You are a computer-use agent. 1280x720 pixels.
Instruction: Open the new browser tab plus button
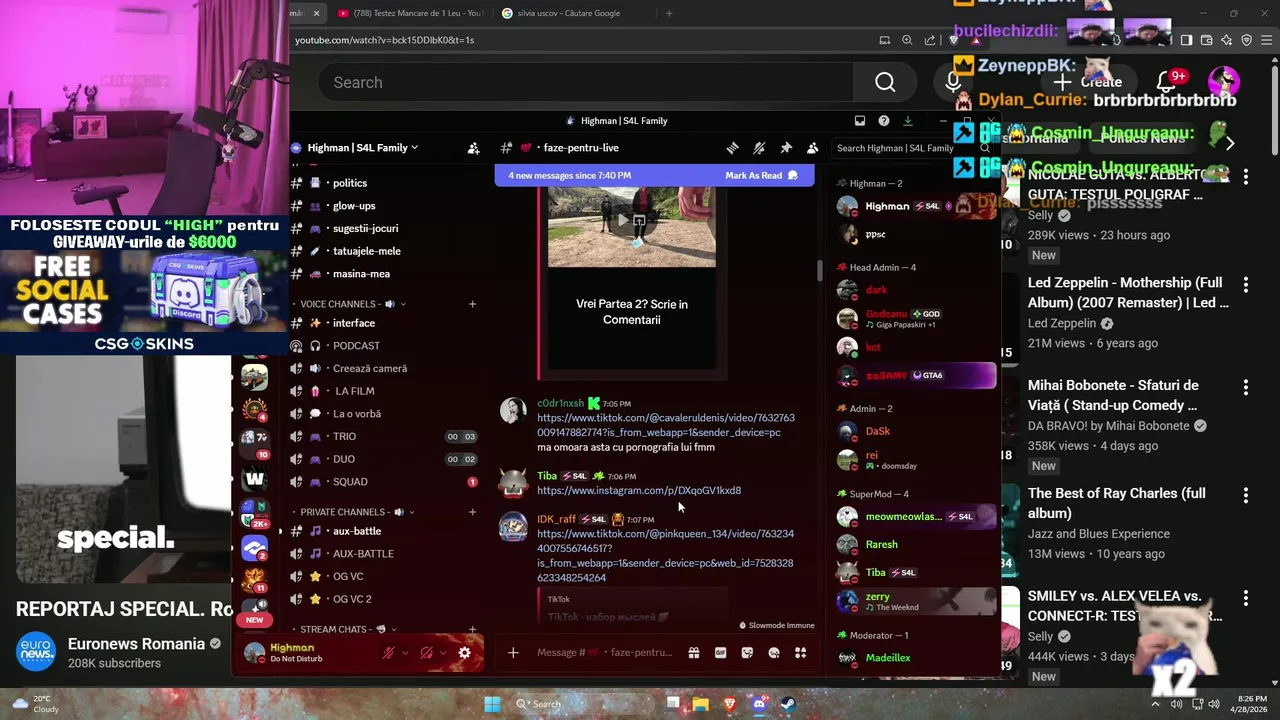669,13
